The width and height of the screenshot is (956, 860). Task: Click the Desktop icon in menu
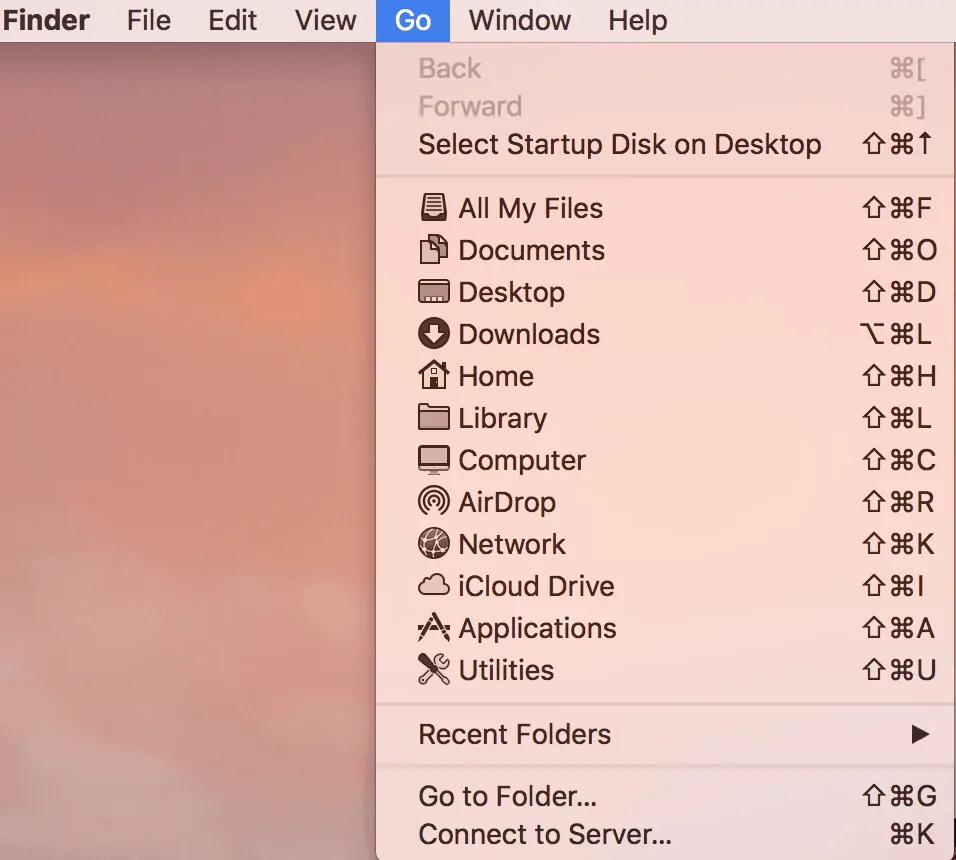pyautogui.click(x=433, y=292)
